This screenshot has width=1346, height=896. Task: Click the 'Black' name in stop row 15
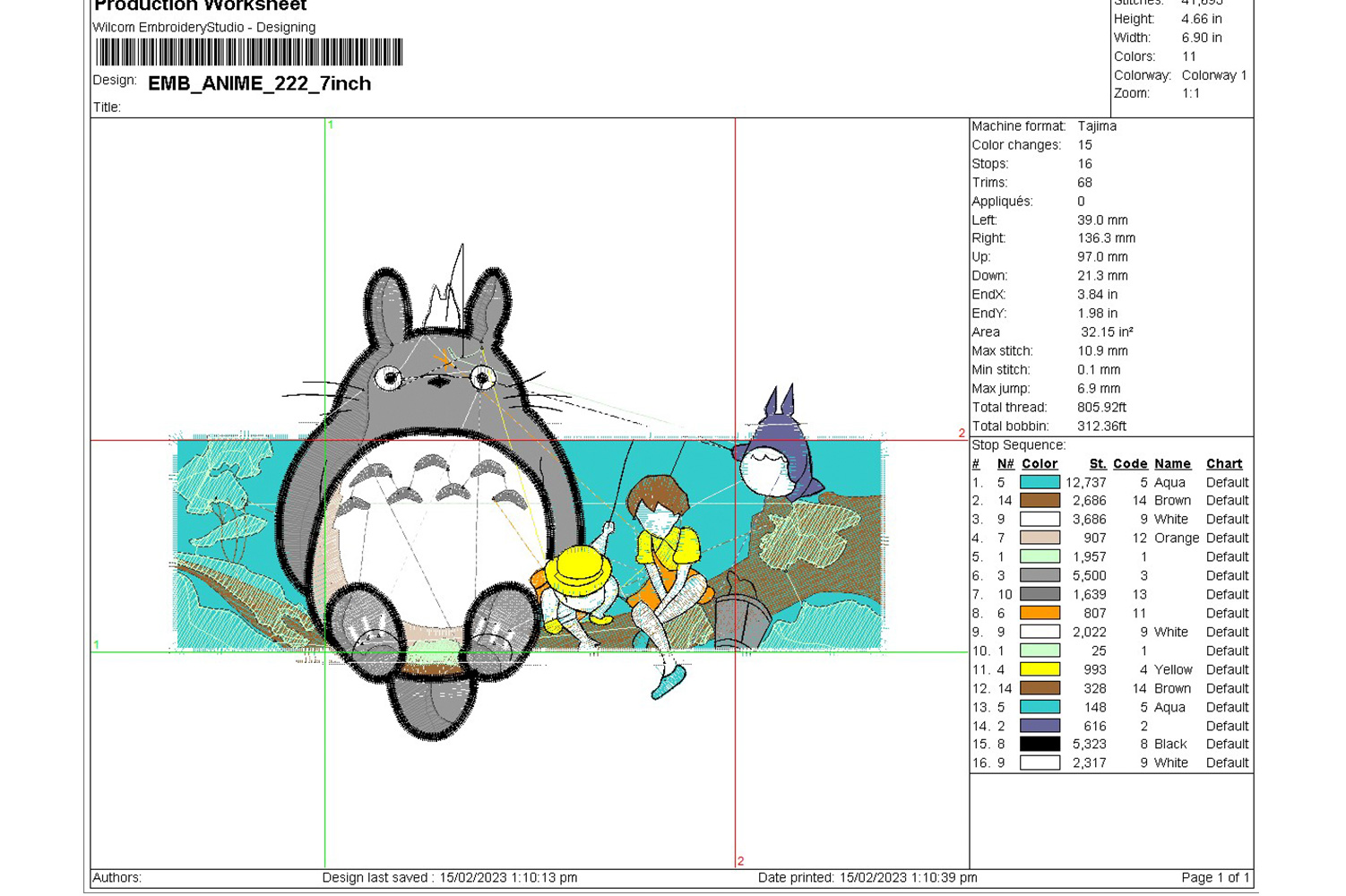point(1170,745)
